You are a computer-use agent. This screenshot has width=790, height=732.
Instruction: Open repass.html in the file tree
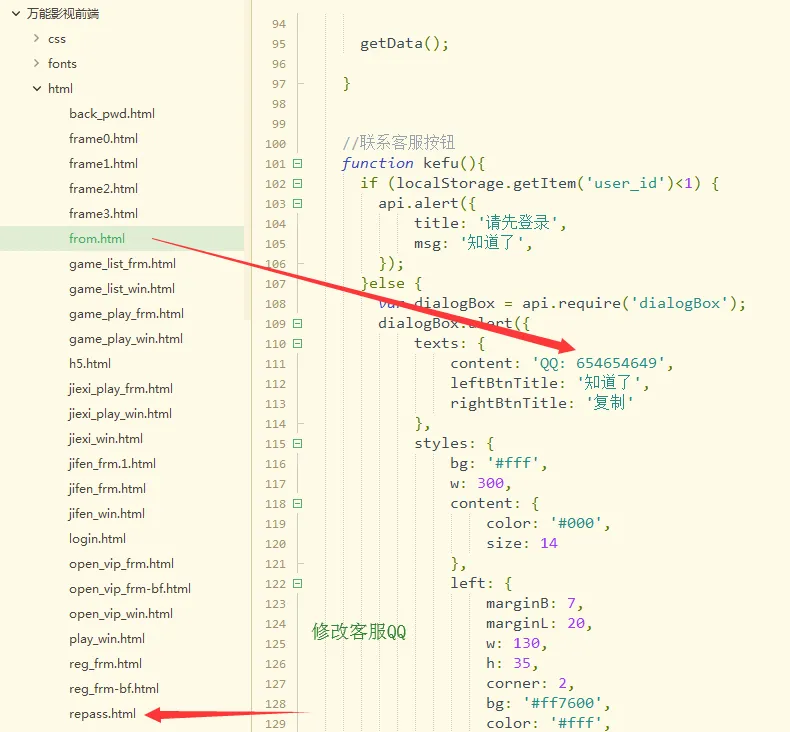pos(102,714)
